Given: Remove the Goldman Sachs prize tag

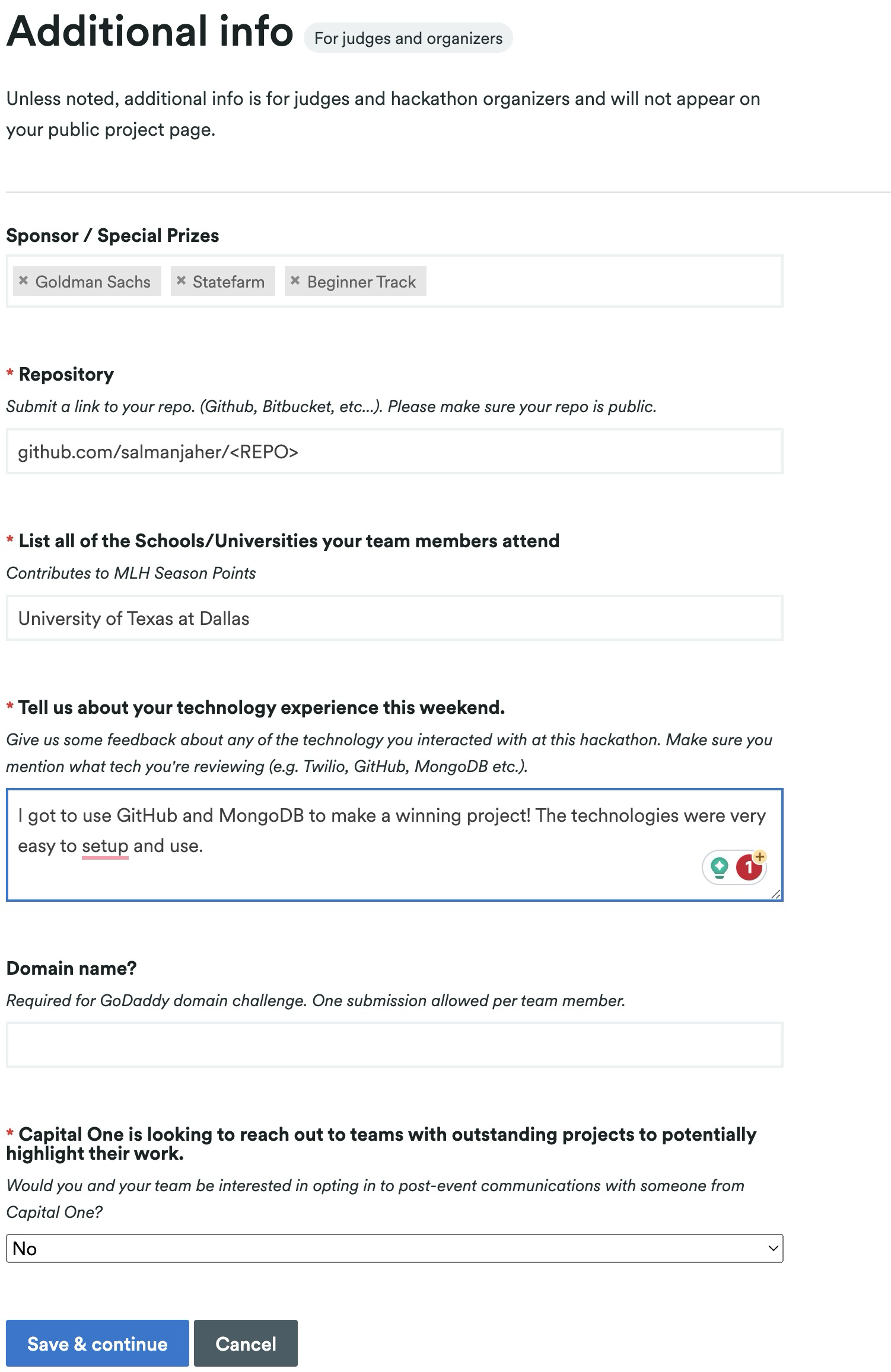Looking at the screenshot, I should tap(24, 280).
